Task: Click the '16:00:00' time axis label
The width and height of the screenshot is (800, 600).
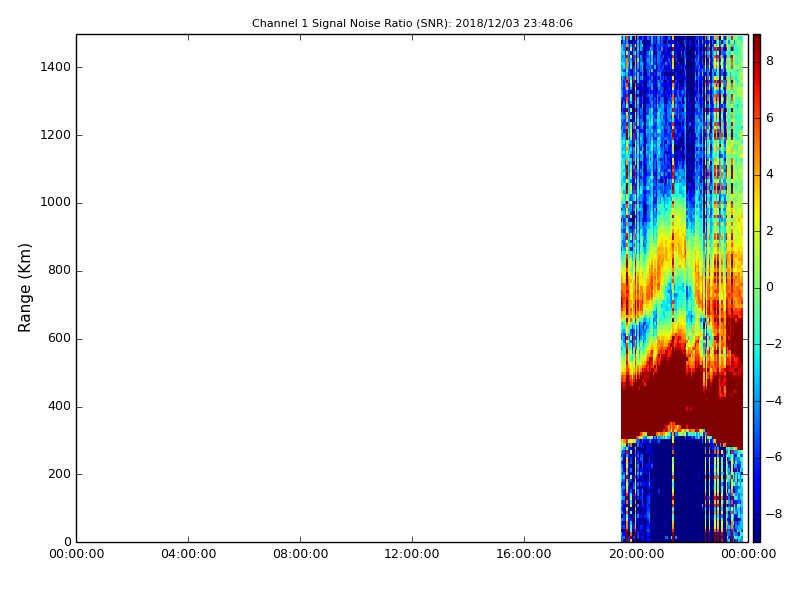Action: [x=524, y=554]
